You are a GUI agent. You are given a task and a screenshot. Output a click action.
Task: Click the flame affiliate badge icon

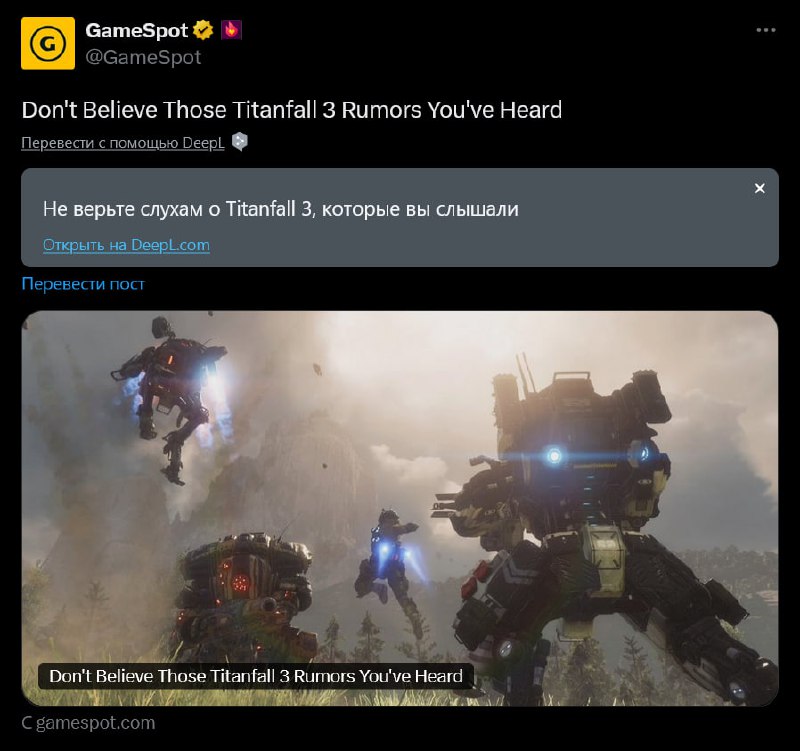(231, 30)
